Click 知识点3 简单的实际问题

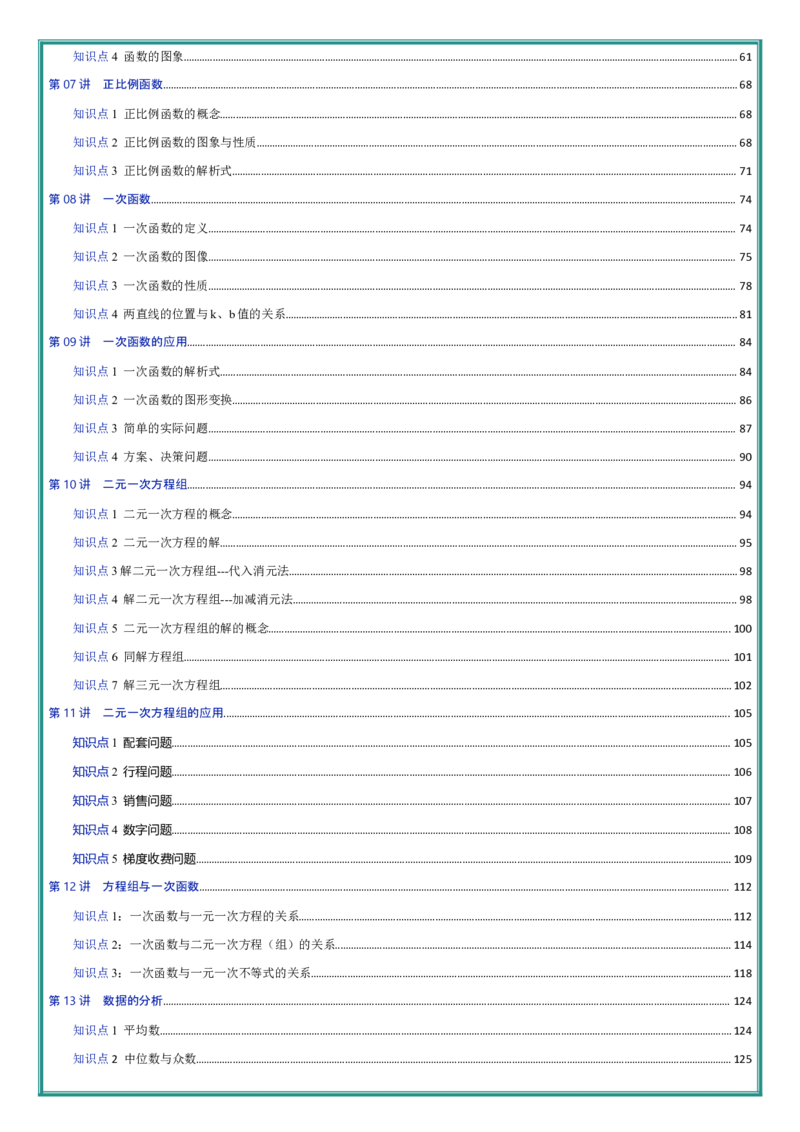coord(412,428)
